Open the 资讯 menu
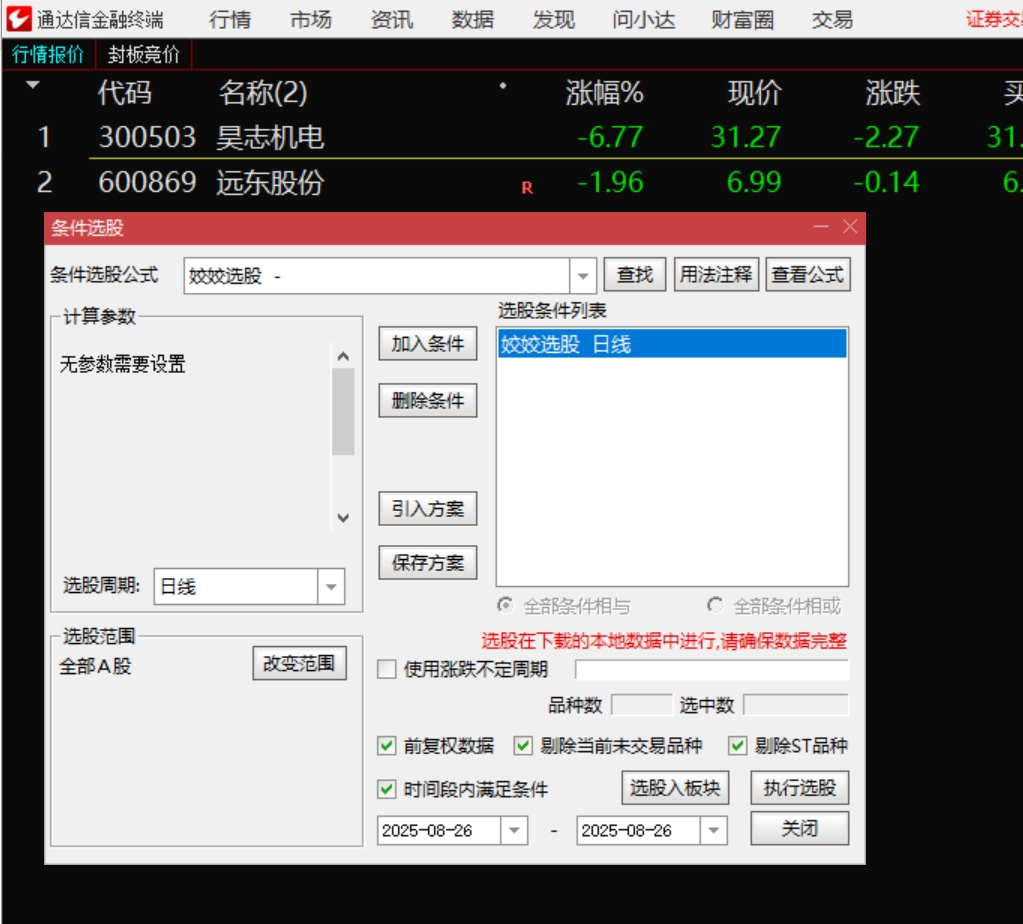Screen dimensions: 1023x924 [391, 20]
